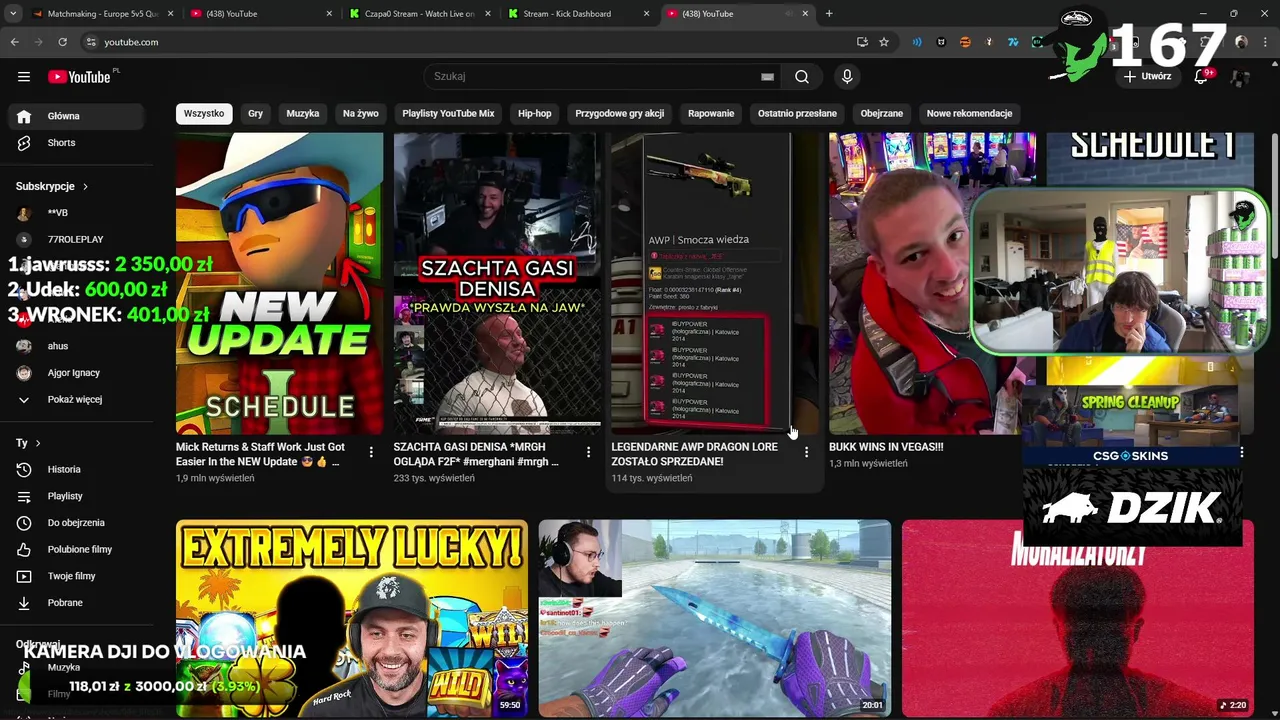
Task: Open the YouTube notifications bell
Action: point(1201,77)
